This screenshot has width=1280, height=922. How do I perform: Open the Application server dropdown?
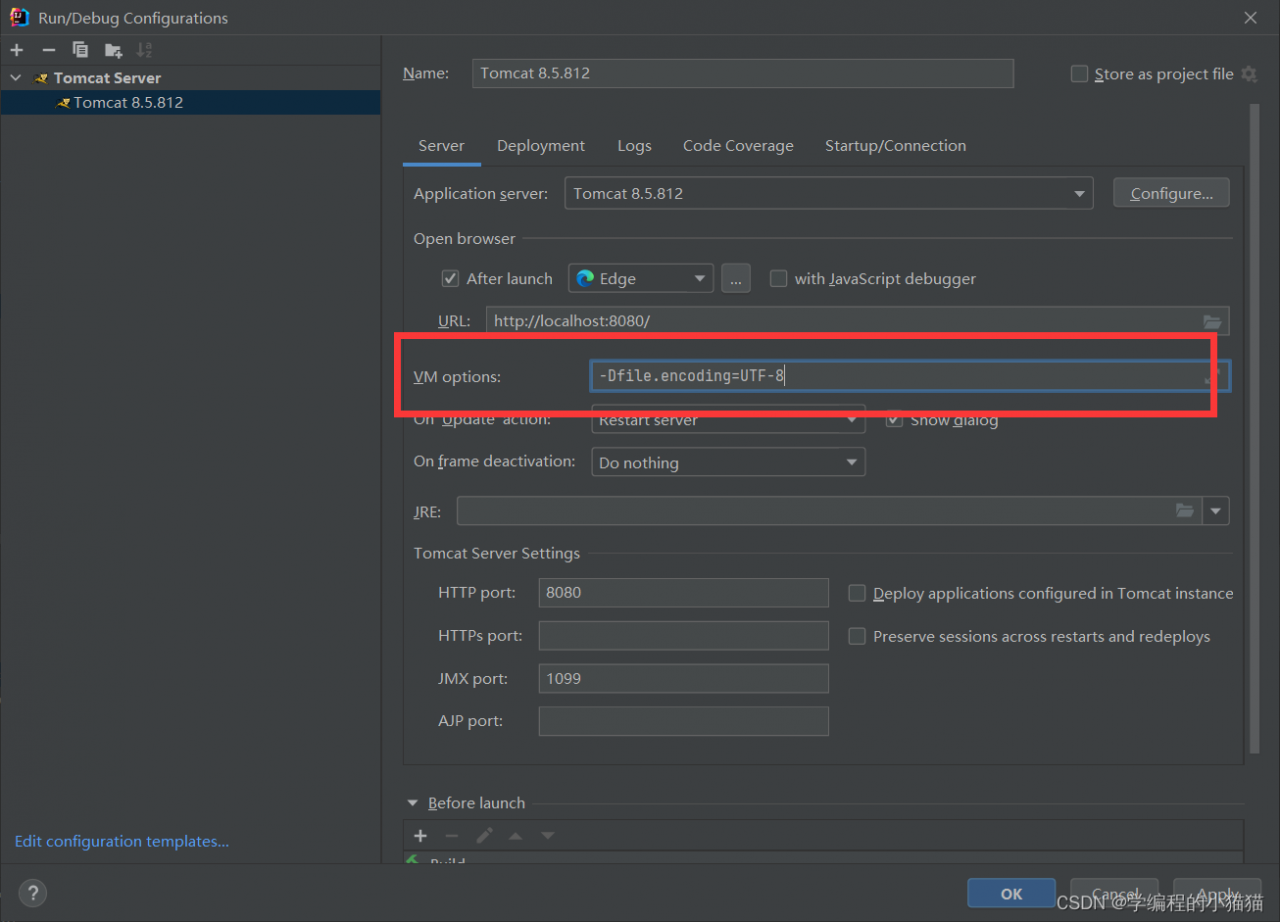tap(828, 193)
